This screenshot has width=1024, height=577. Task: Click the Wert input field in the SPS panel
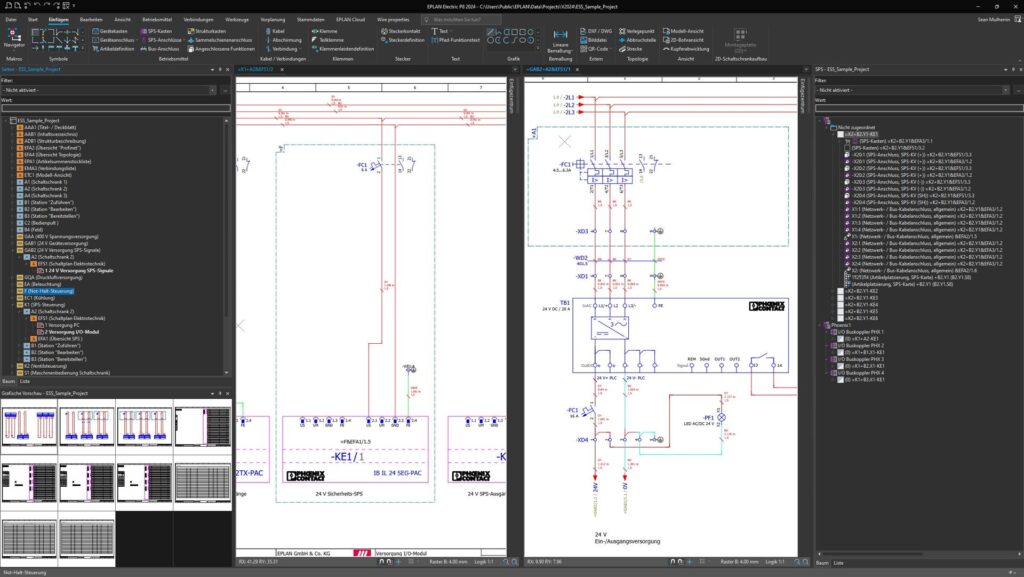[x=918, y=108]
